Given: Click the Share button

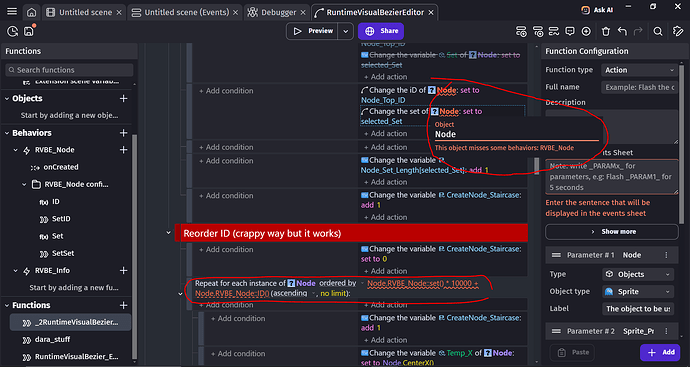Looking at the screenshot, I should pos(381,31).
